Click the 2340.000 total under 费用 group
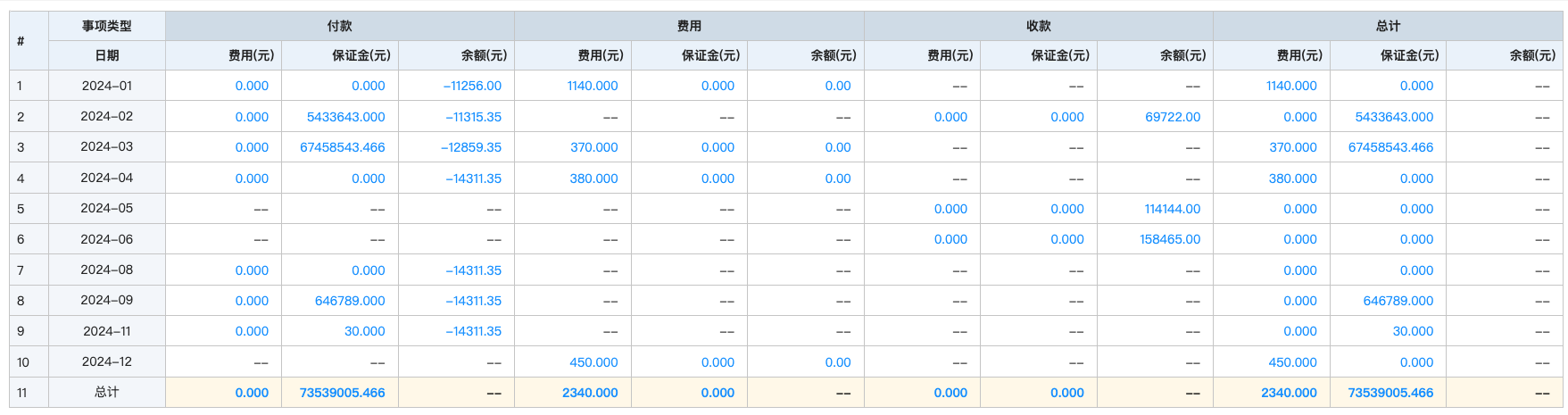The height and width of the screenshot is (415, 1568). (590, 393)
